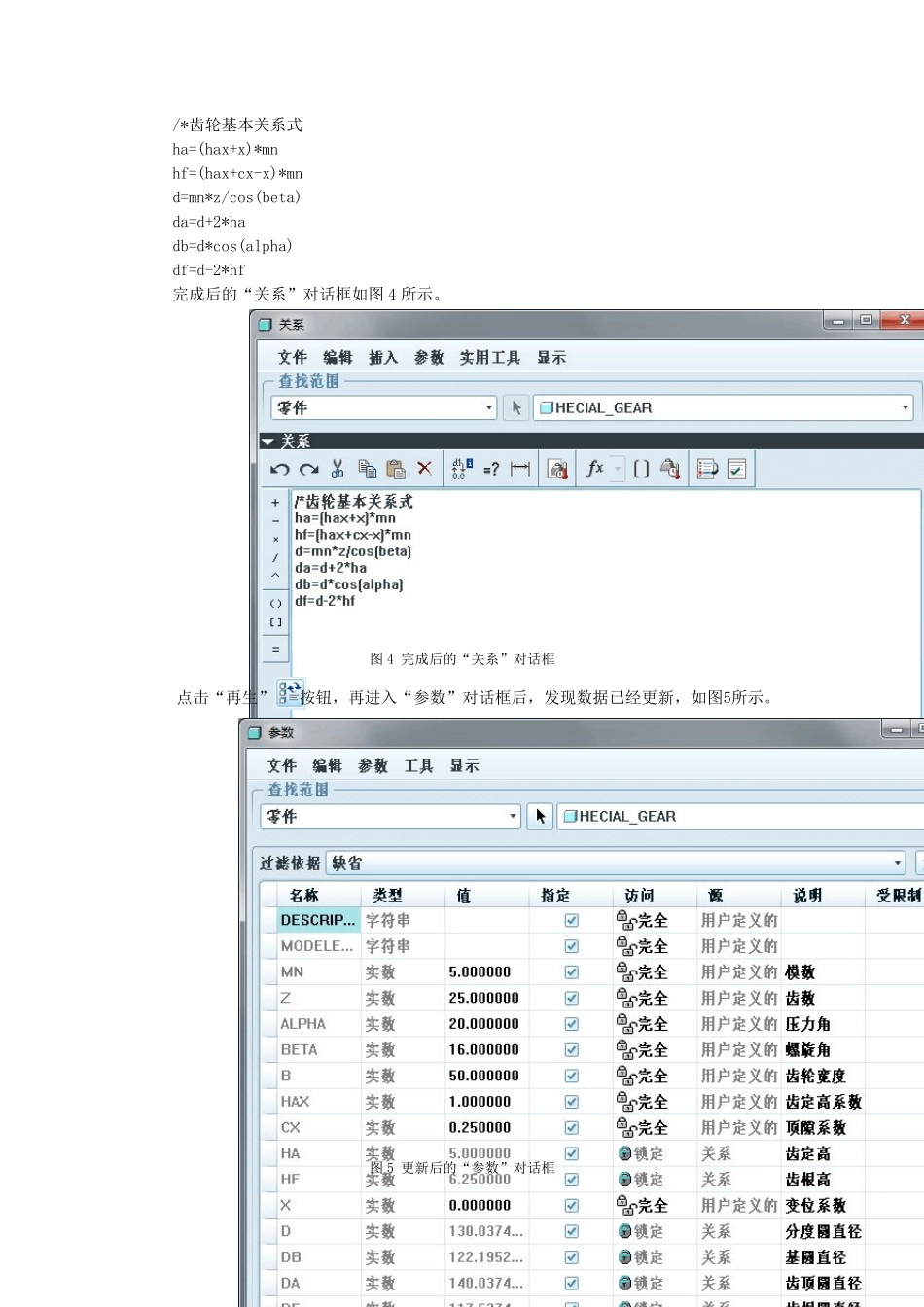924x1307 pixels.
Task: Toggle 指定 checkbox for HAX row
Action: 572,1102
